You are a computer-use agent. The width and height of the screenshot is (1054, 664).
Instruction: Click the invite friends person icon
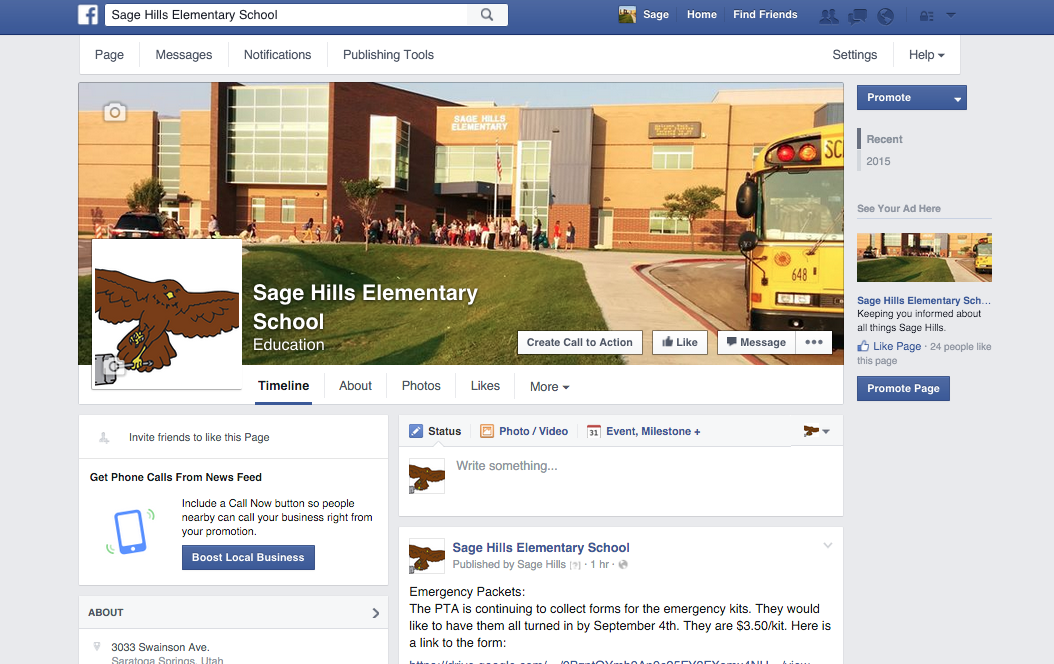coord(104,438)
